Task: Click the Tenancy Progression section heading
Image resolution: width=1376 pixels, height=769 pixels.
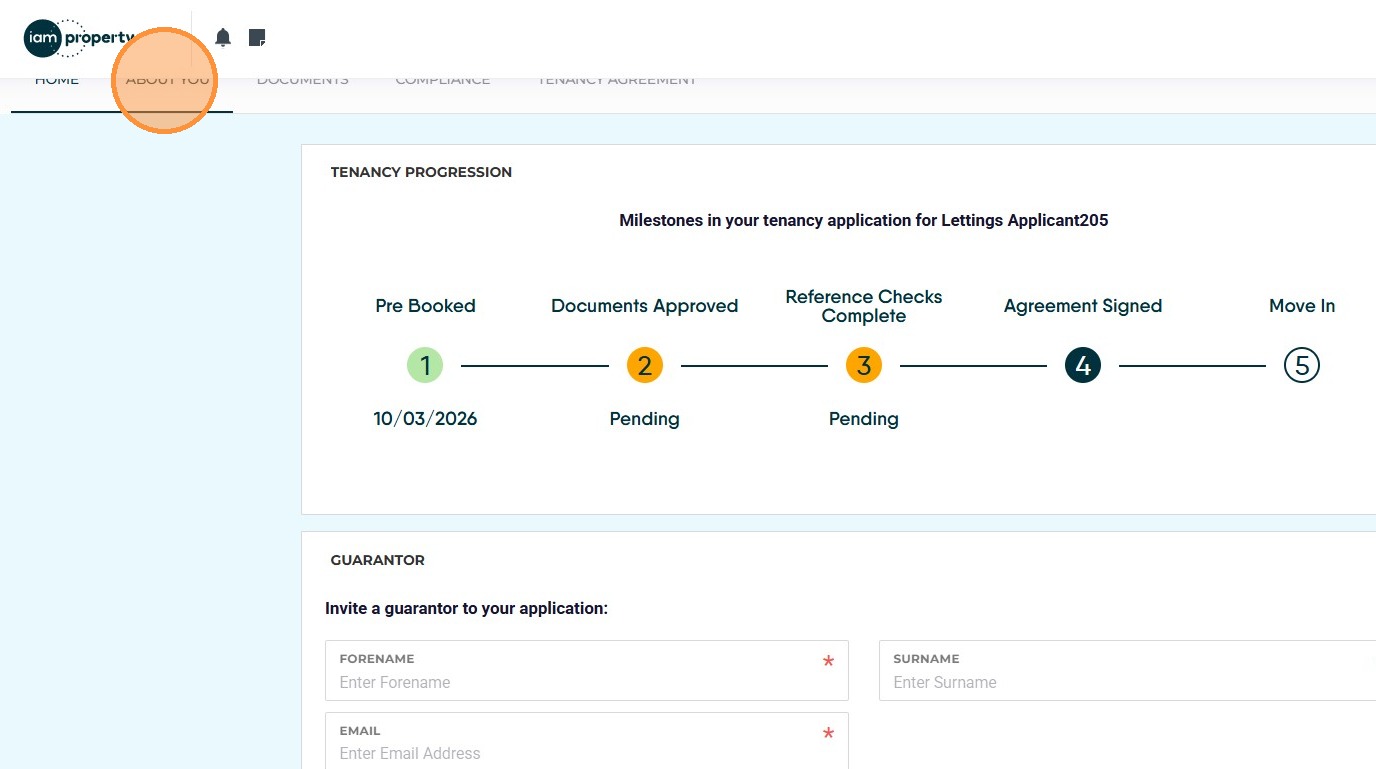Action: click(x=421, y=172)
